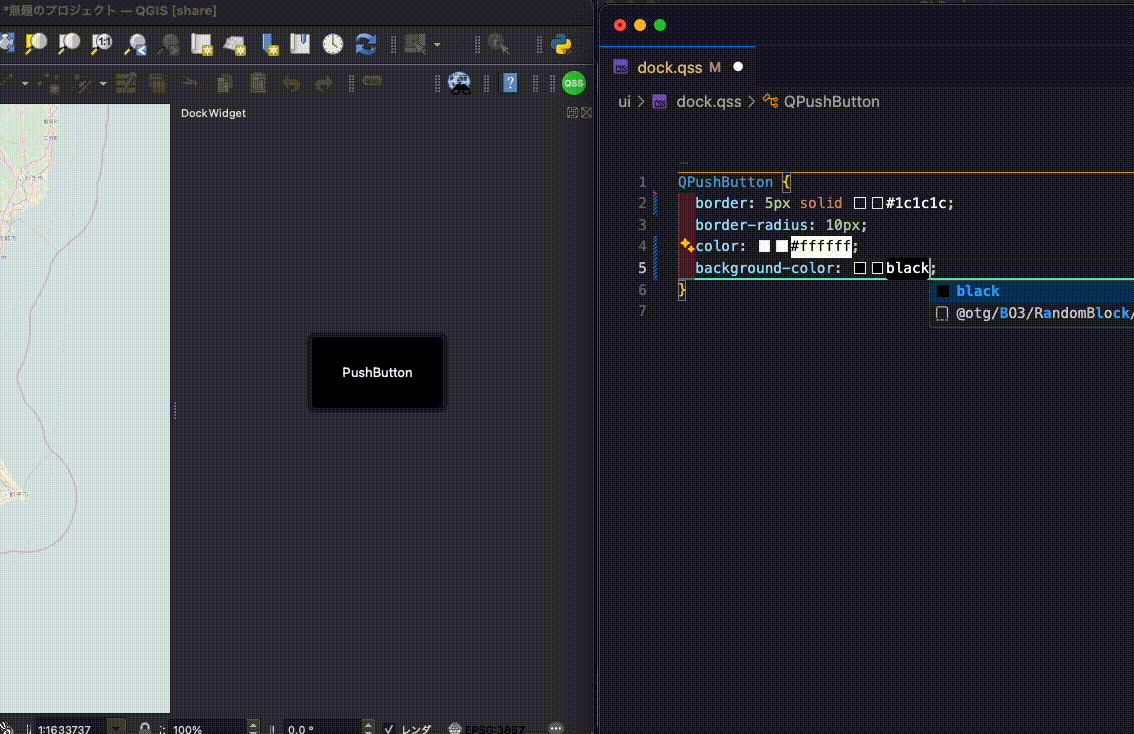This screenshot has width=1134, height=734.
Task: Toggle the レンダ render checkbox
Action: (389, 728)
